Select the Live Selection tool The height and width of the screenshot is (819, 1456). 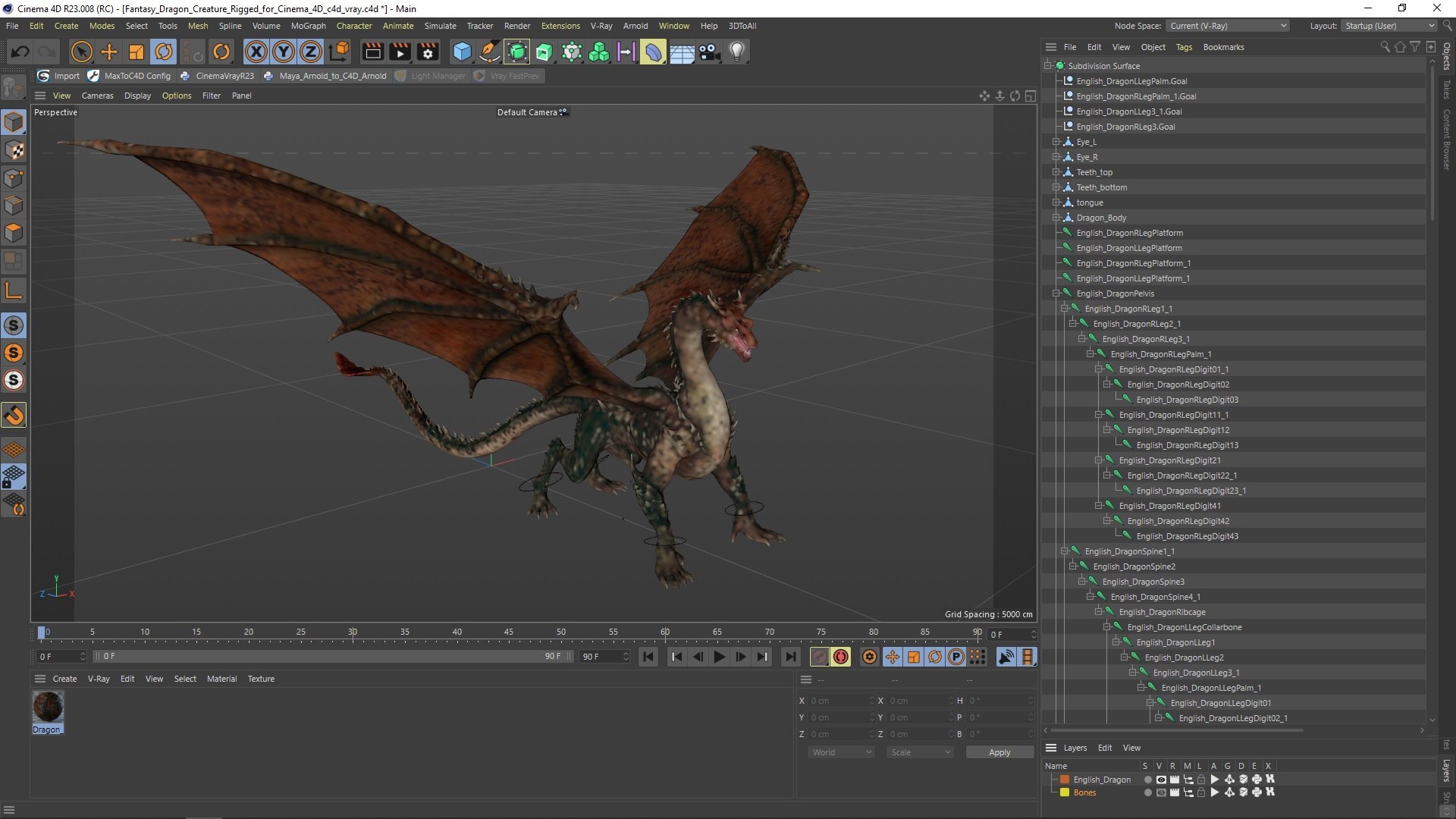click(81, 52)
